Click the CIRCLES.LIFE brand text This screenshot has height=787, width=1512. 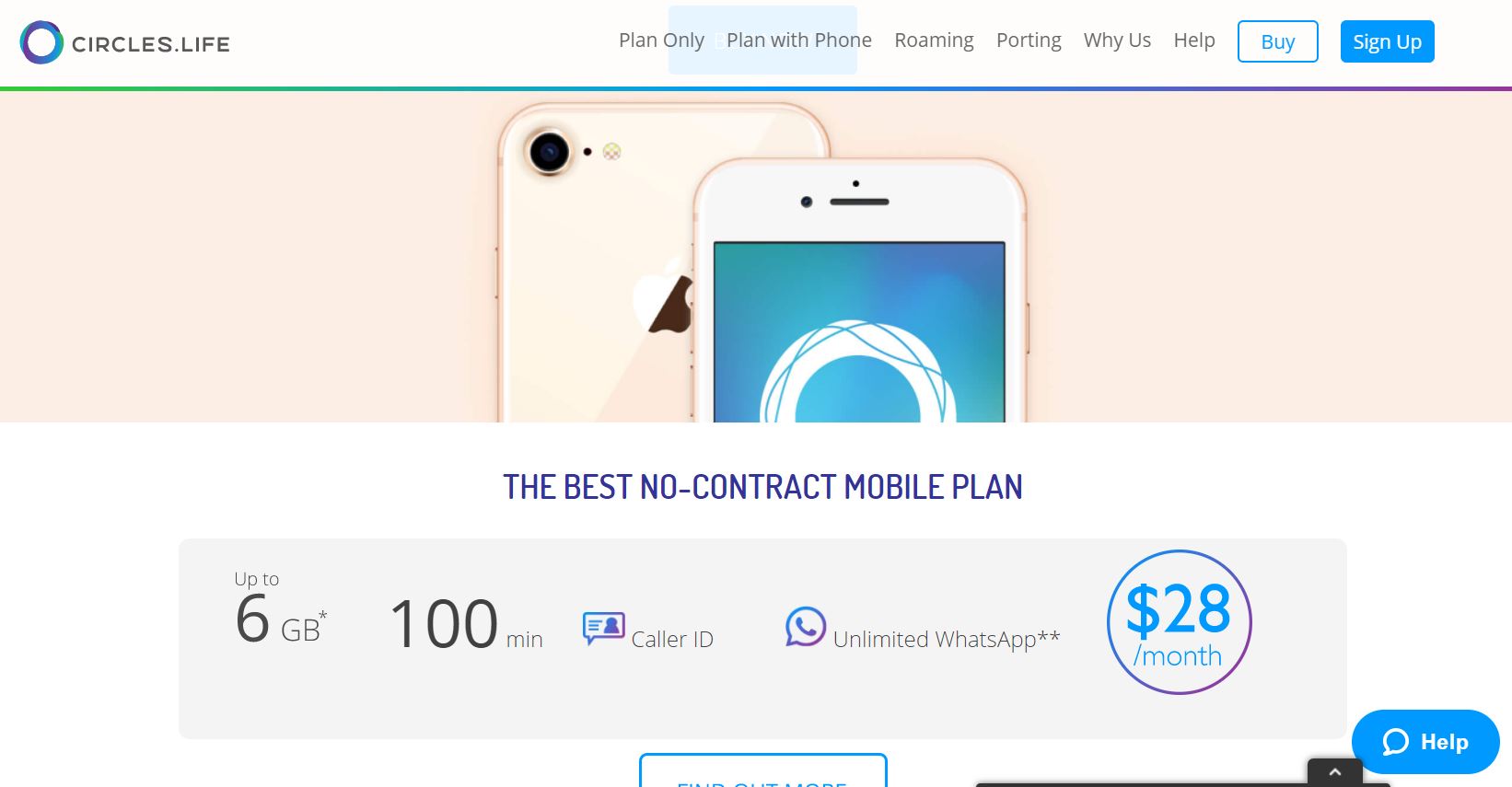(x=151, y=44)
